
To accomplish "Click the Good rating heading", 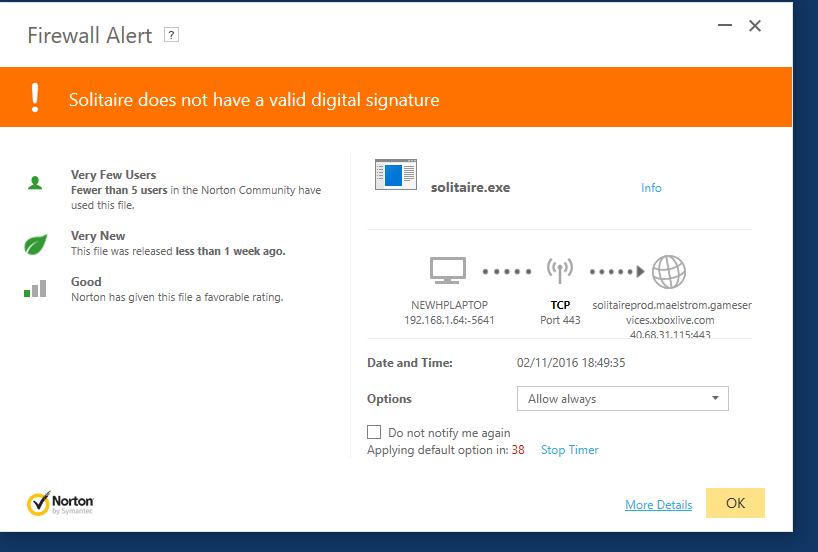I will [x=86, y=282].
